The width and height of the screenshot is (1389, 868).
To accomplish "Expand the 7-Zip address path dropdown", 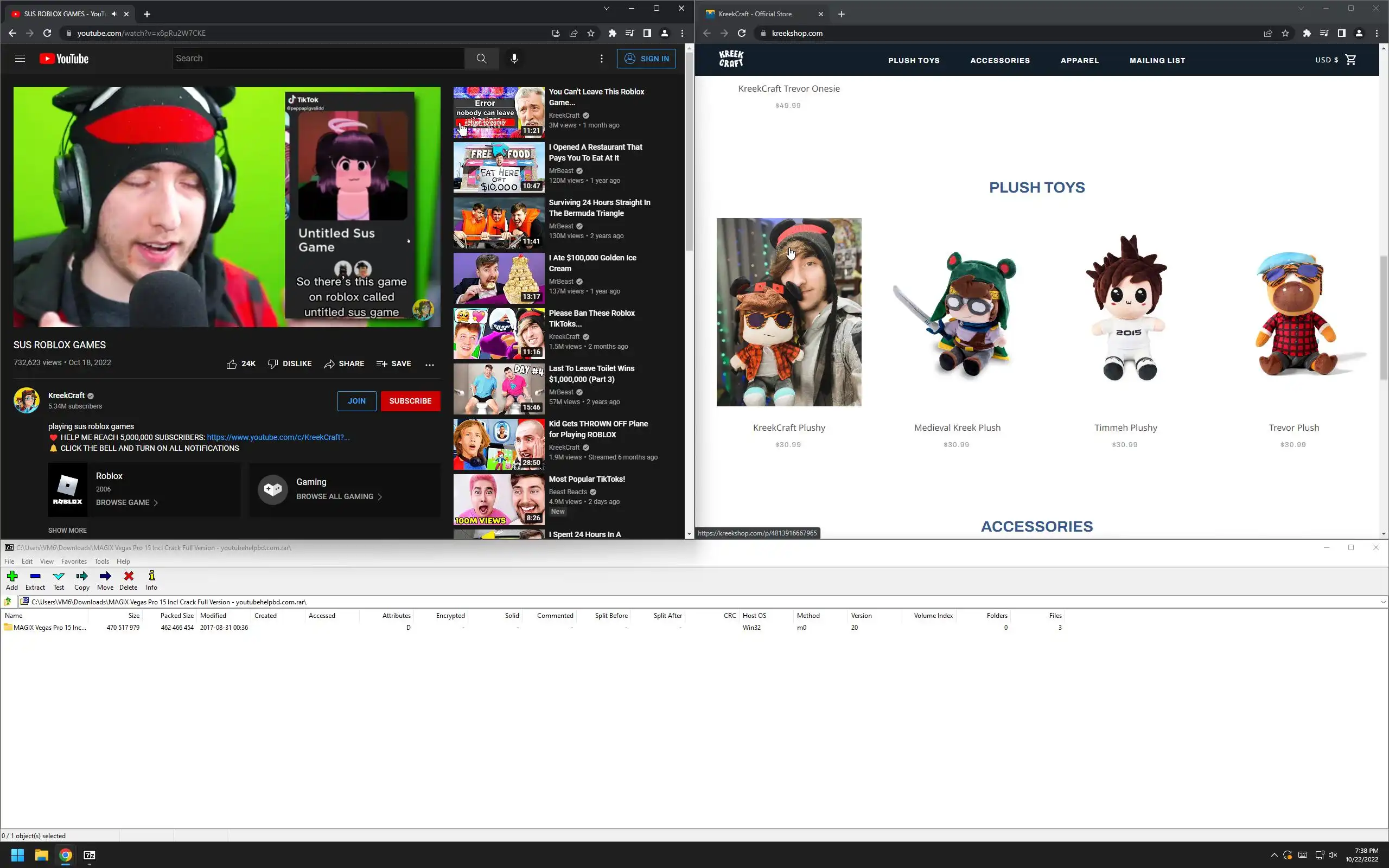I will point(1382,602).
